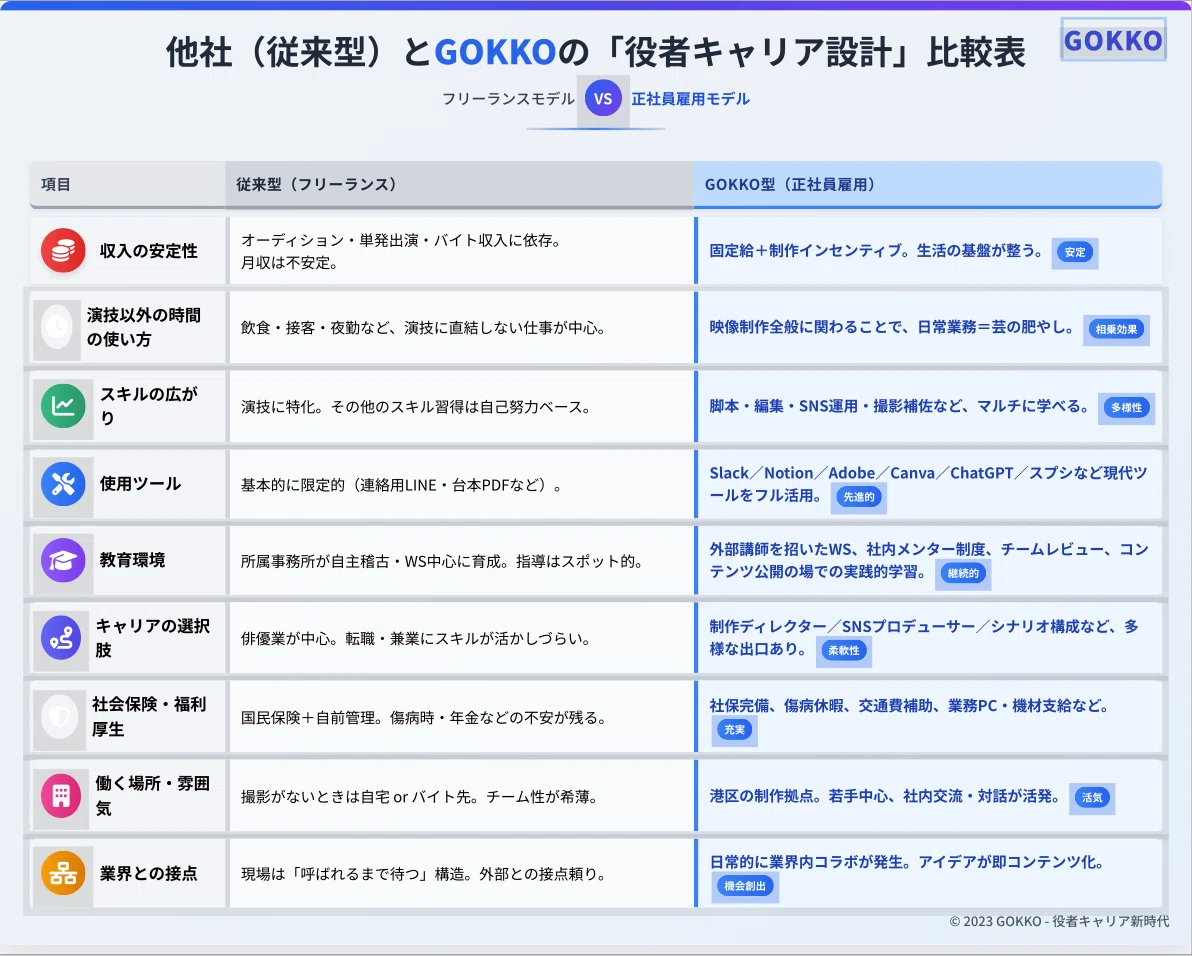Click the orange network icon for 業界との接点
The image size is (1192, 956).
click(x=63, y=873)
